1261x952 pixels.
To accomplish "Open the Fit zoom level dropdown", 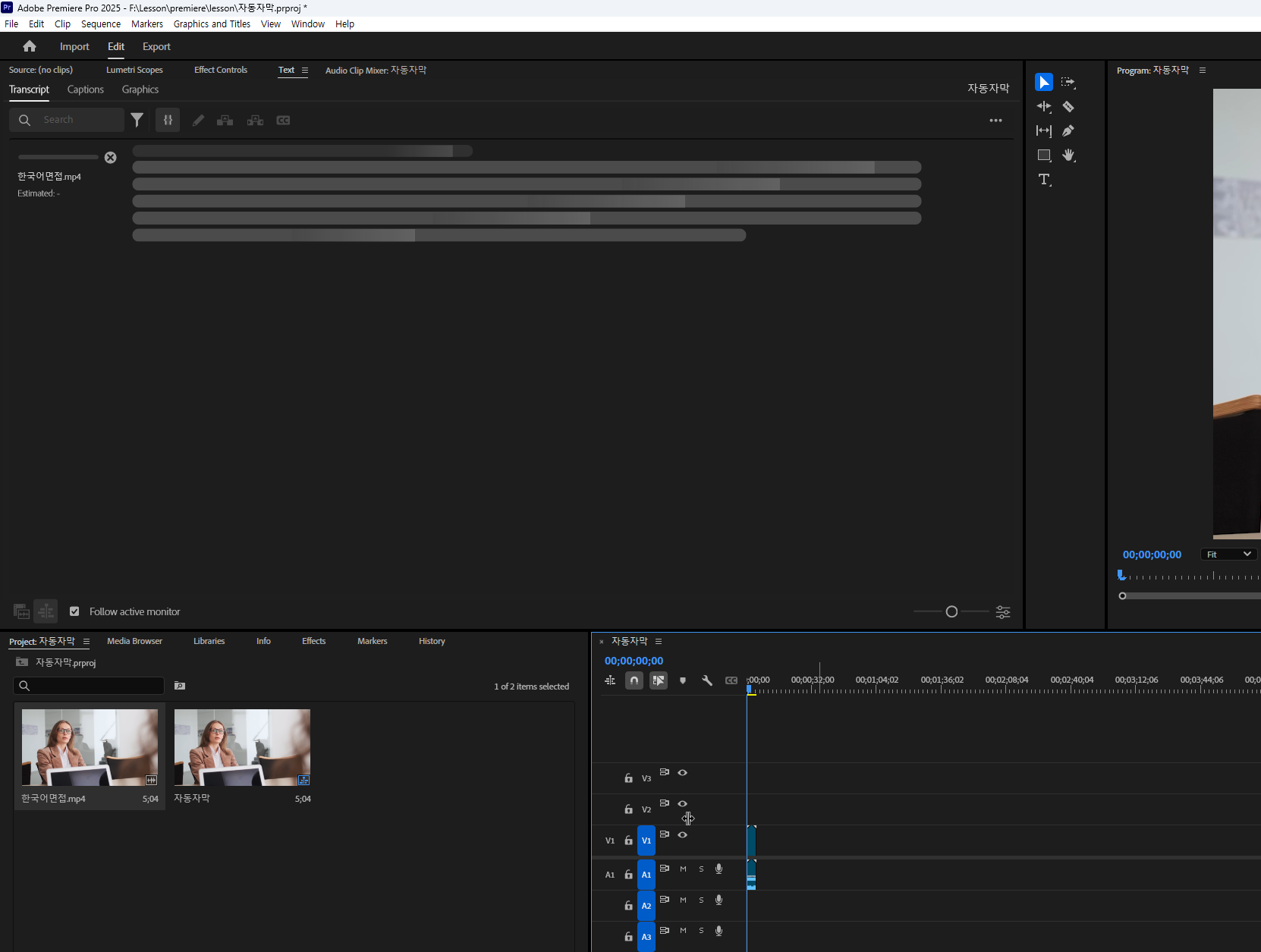I will pyautogui.click(x=1228, y=555).
